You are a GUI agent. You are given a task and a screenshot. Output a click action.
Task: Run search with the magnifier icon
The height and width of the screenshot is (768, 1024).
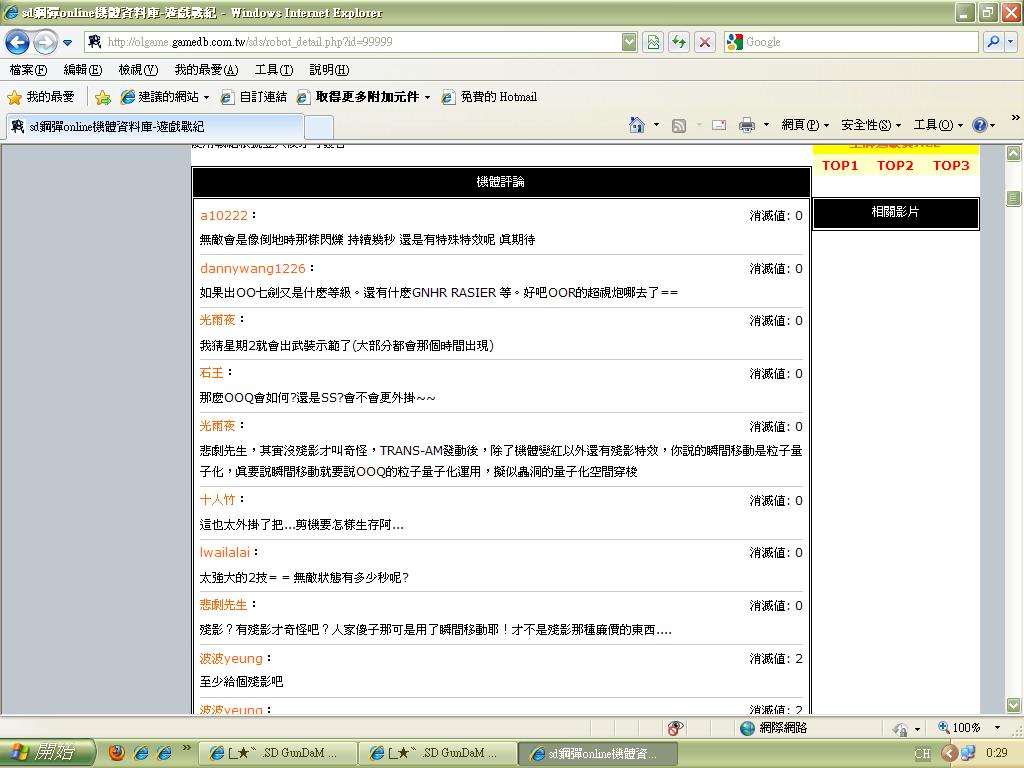tap(993, 42)
